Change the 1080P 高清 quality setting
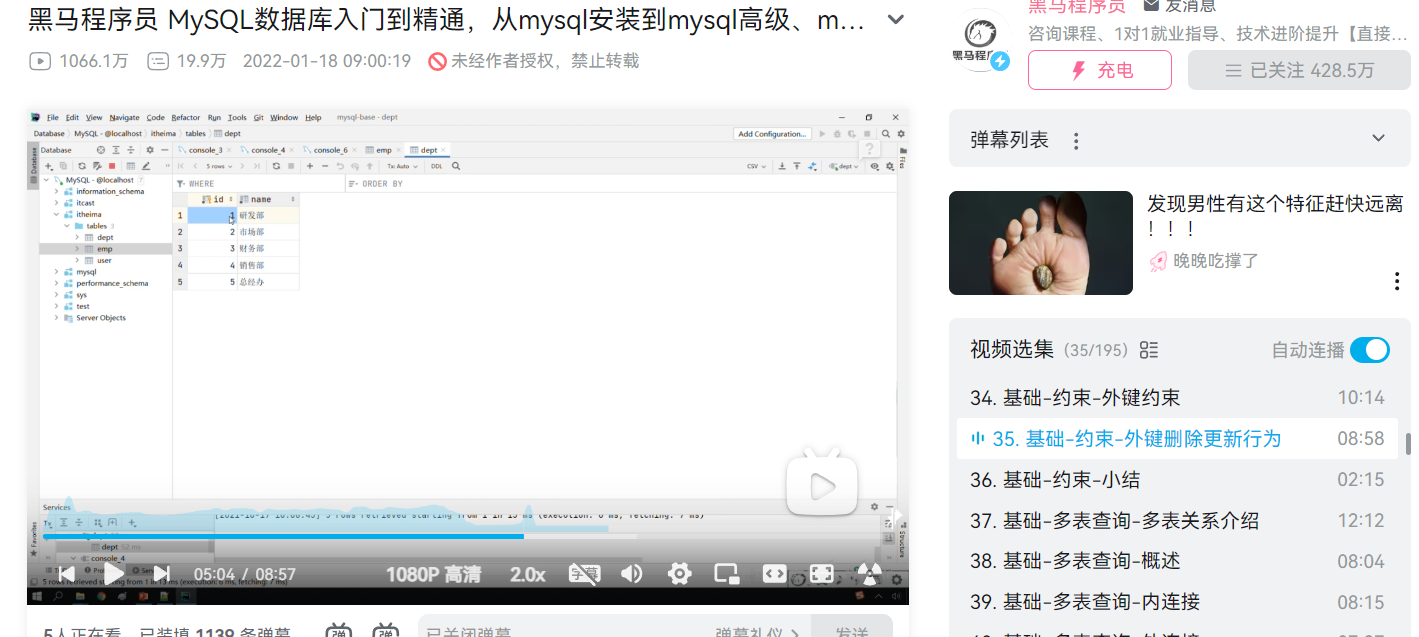This screenshot has width=1419, height=637. click(x=434, y=574)
